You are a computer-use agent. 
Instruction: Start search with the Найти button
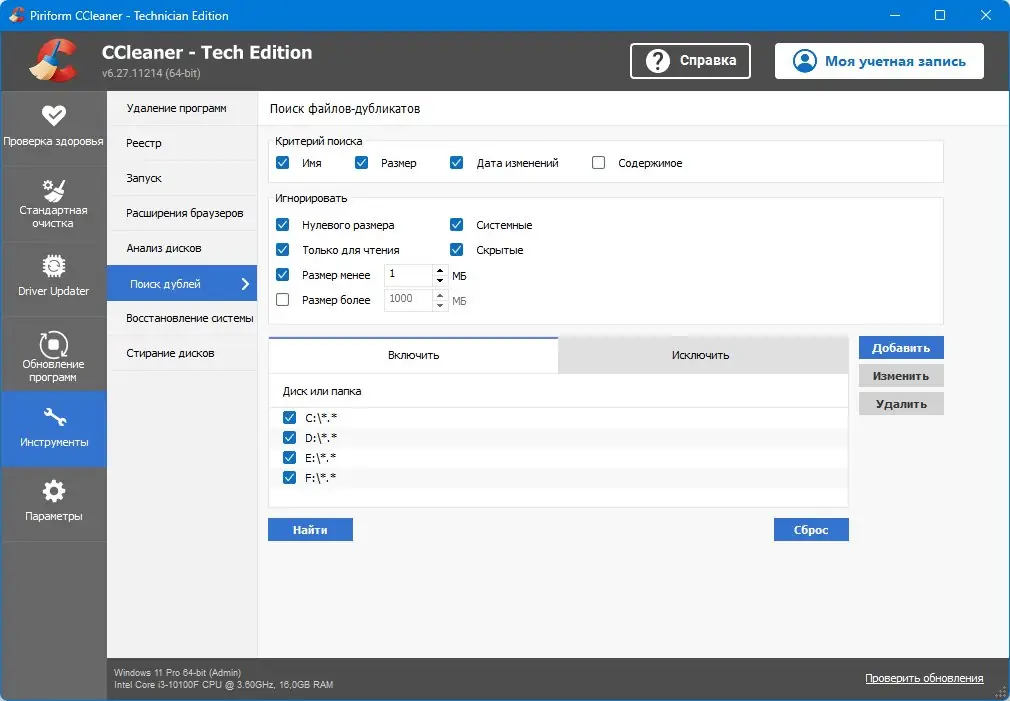(x=310, y=530)
